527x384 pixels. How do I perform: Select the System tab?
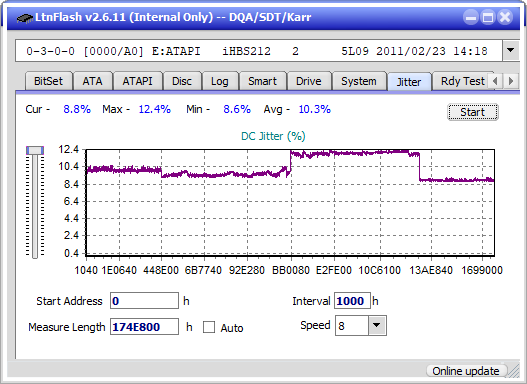tap(359, 81)
